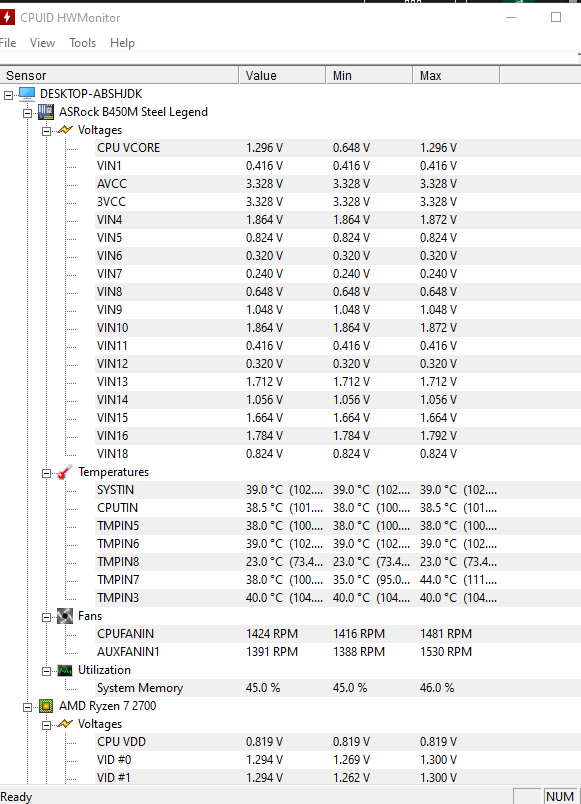Screen dimensions: 581x804
Task: Collapse the Utilization group
Action: 46,671
